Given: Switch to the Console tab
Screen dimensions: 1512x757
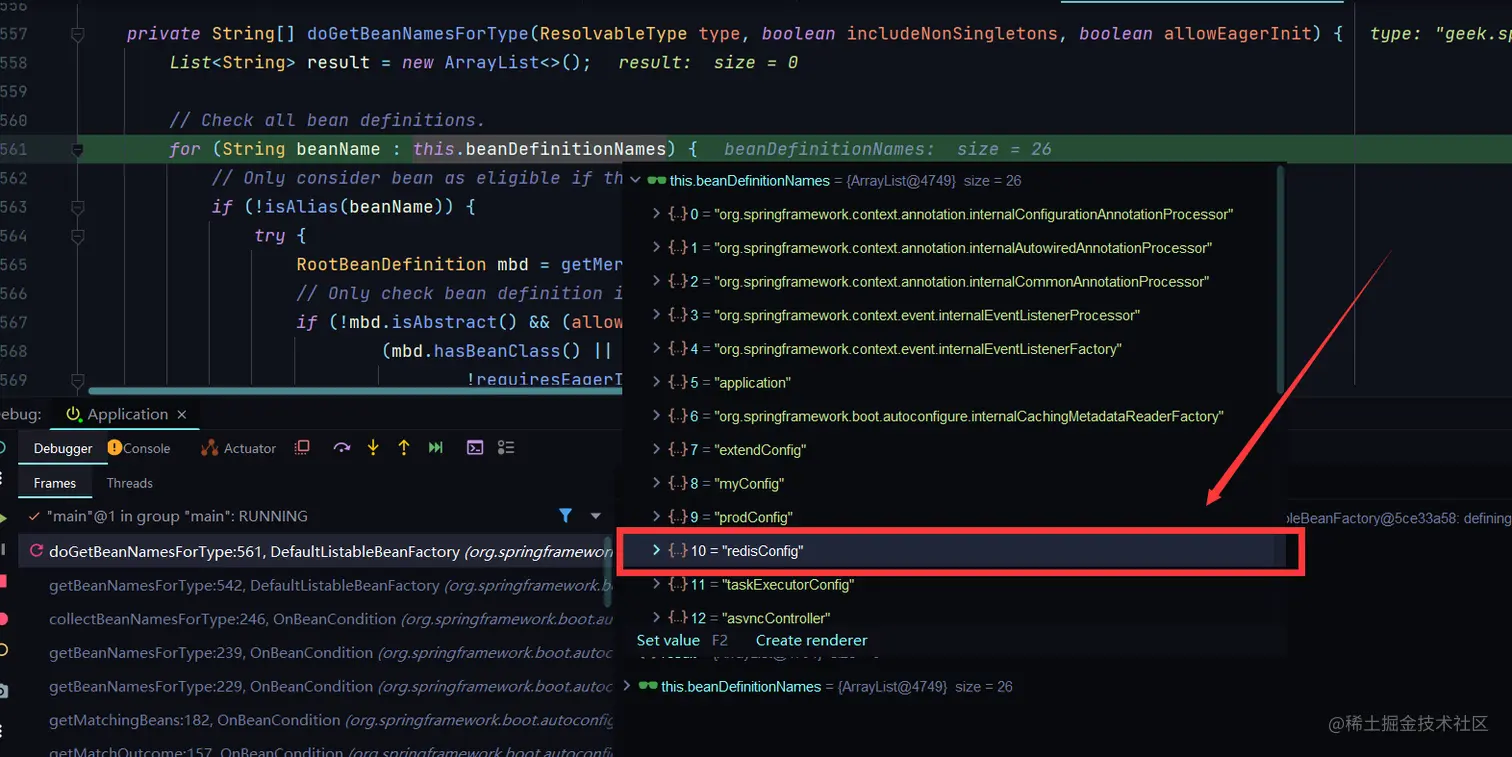Looking at the screenshot, I should 139,448.
